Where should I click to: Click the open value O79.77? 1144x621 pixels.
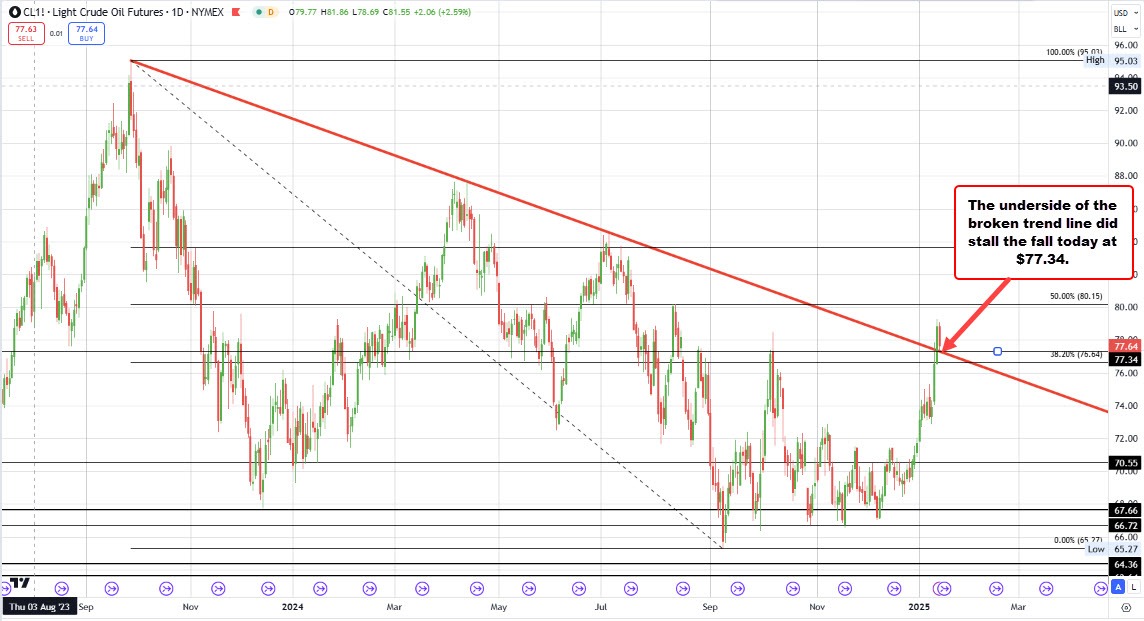tap(303, 12)
